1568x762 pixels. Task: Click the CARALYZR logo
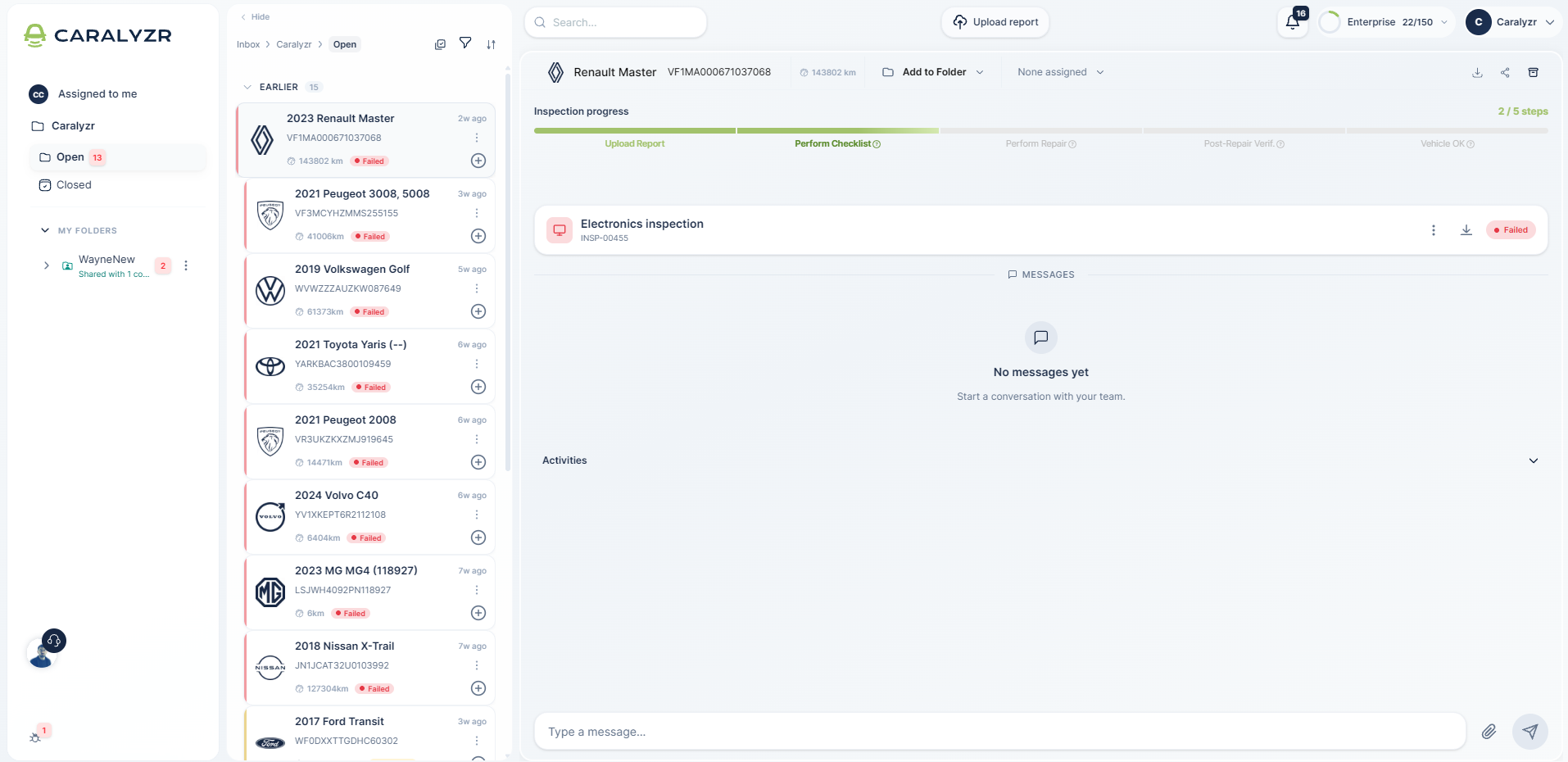click(x=97, y=35)
